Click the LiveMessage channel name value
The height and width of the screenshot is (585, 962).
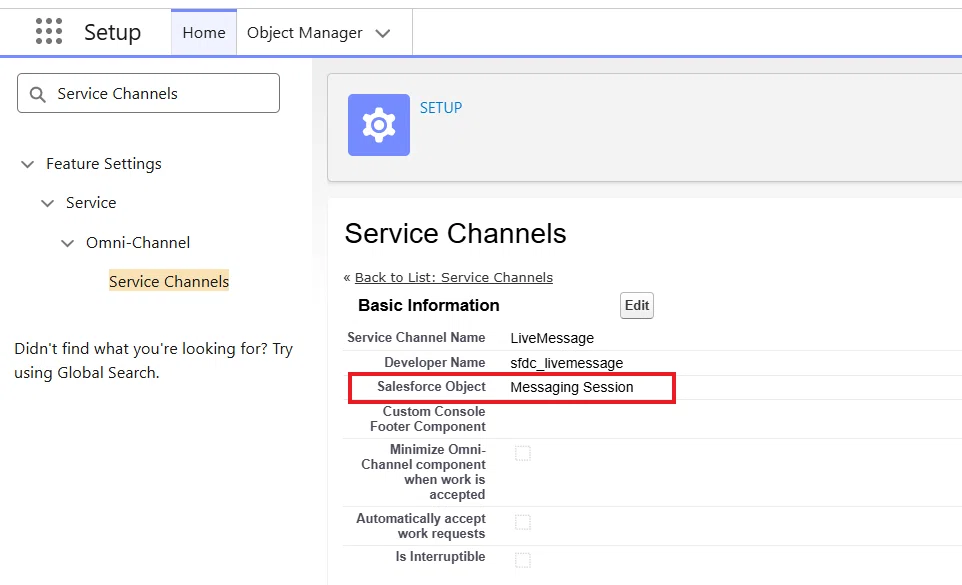tap(552, 338)
